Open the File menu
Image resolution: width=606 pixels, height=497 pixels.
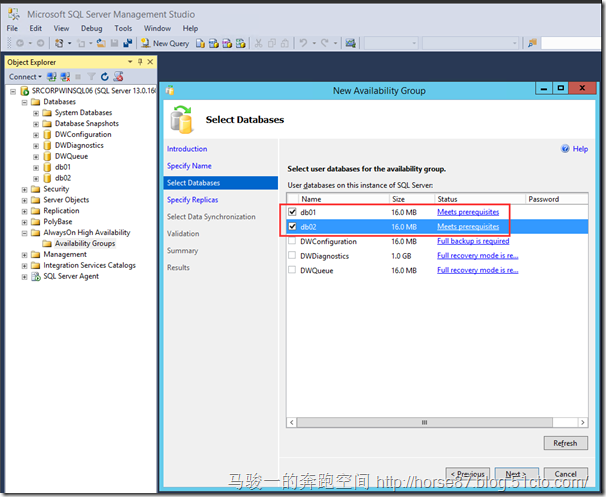(x=12, y=28)
